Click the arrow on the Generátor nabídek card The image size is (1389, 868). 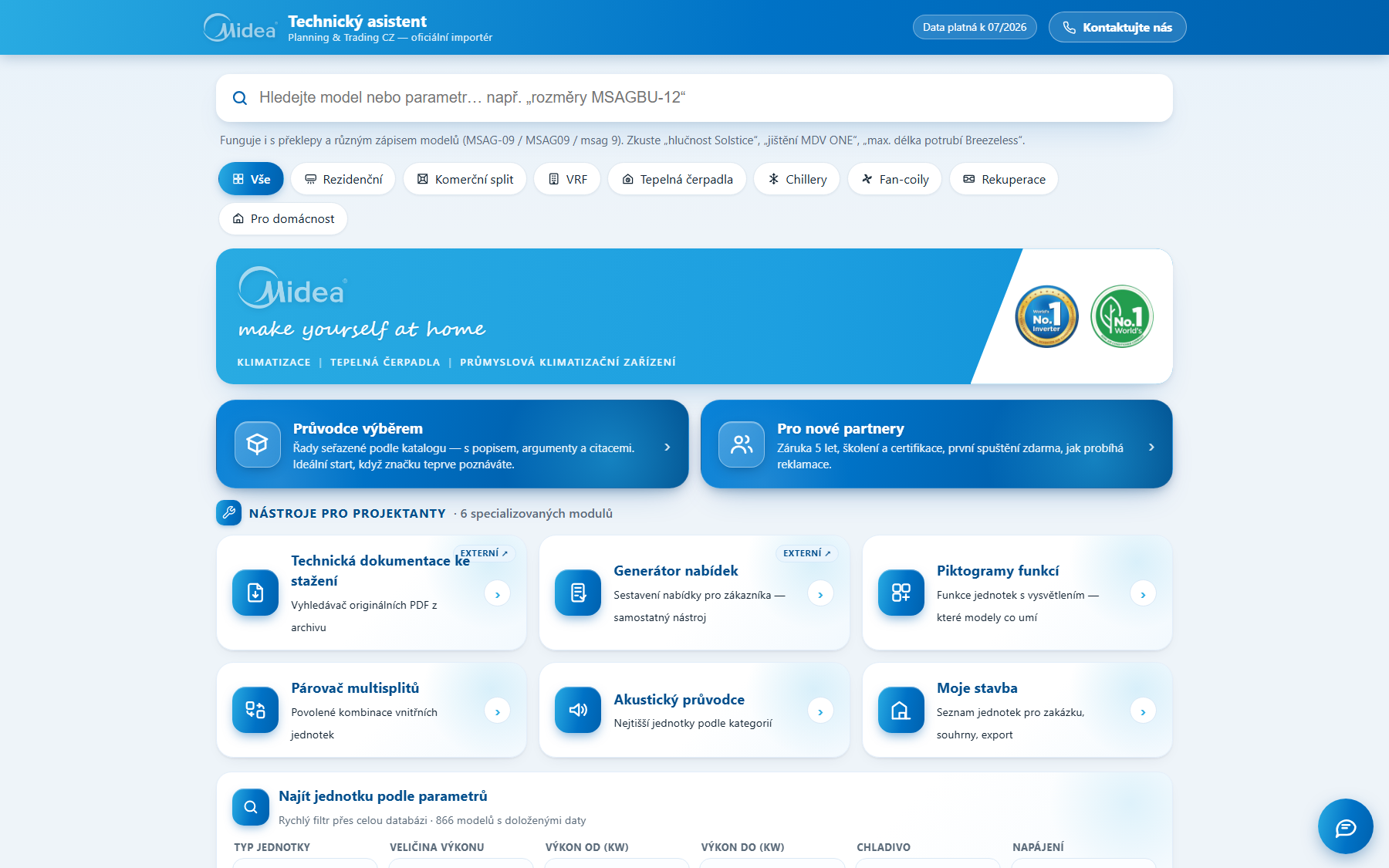click(x=820, y=594)
